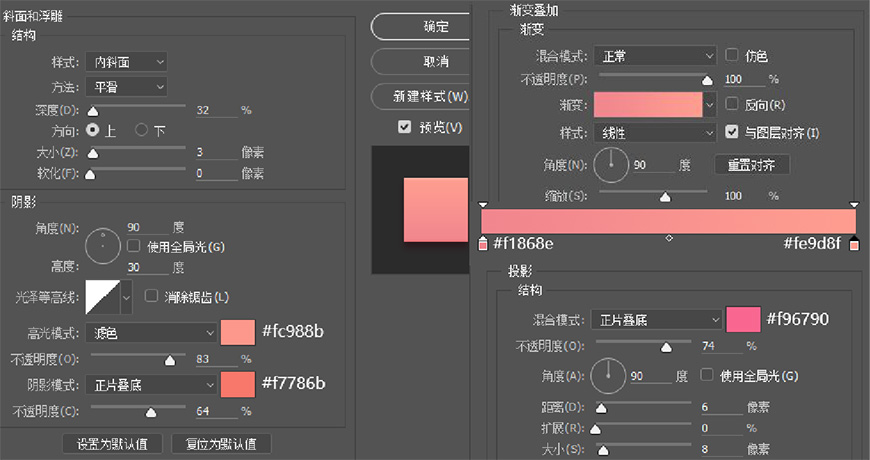Viewport: 870px width, 460px height.
Task: Toggle the 与图层对齐(I) checkbox
Action: pos(732,132)
